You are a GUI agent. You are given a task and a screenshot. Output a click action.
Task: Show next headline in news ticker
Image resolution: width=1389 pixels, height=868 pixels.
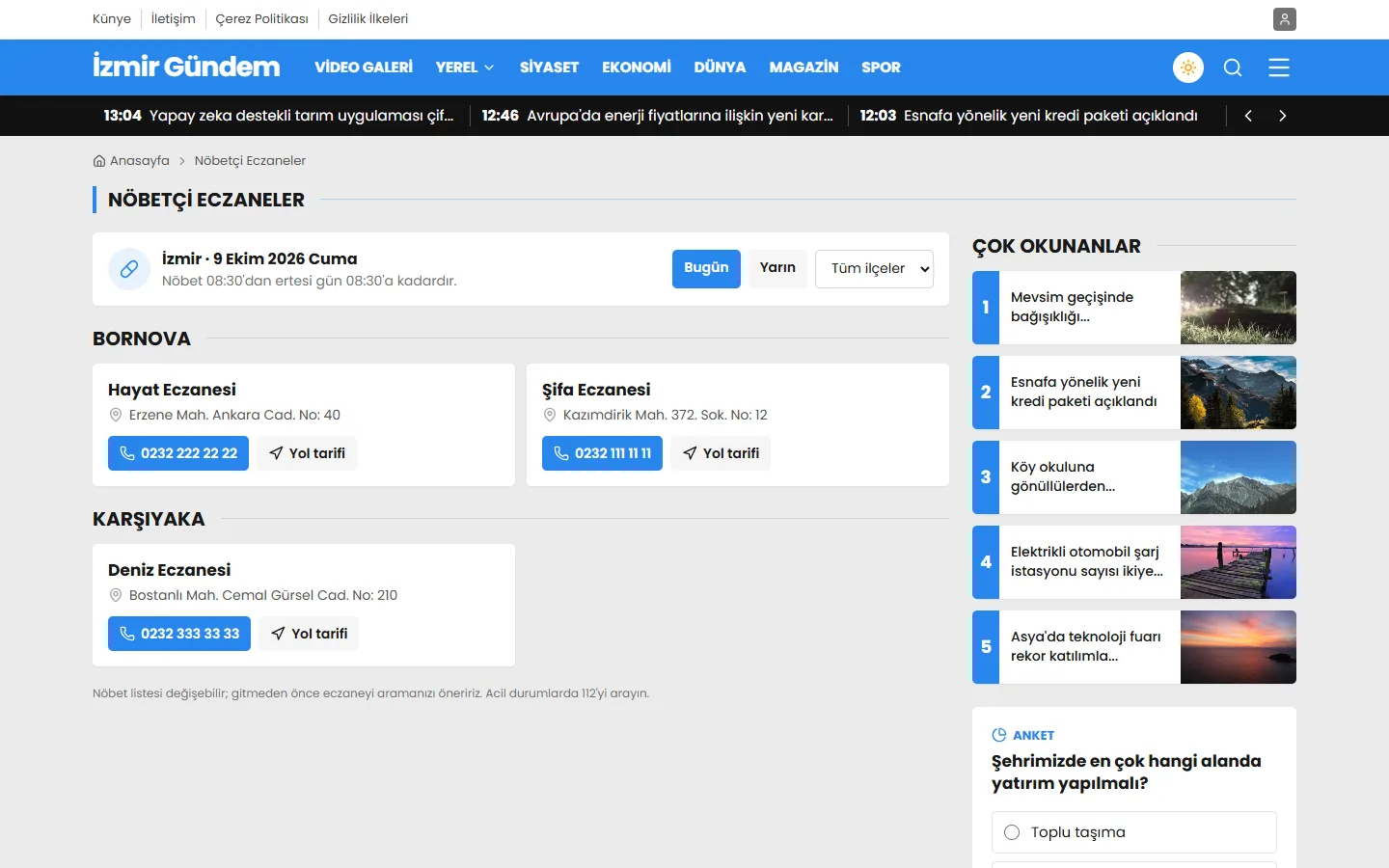[x=1282, y=116]
